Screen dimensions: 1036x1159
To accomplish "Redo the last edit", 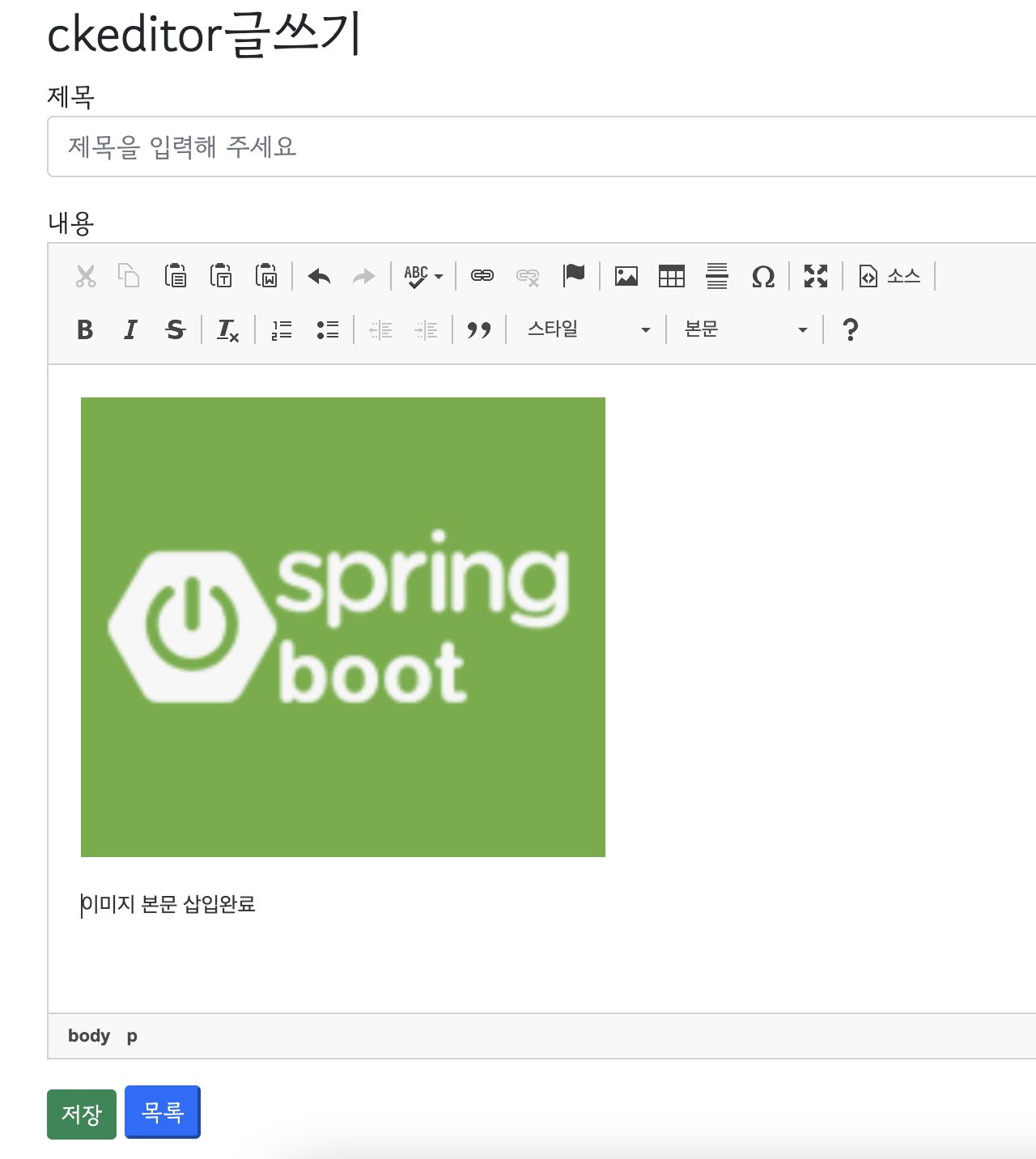I will [x=364, y=276].
